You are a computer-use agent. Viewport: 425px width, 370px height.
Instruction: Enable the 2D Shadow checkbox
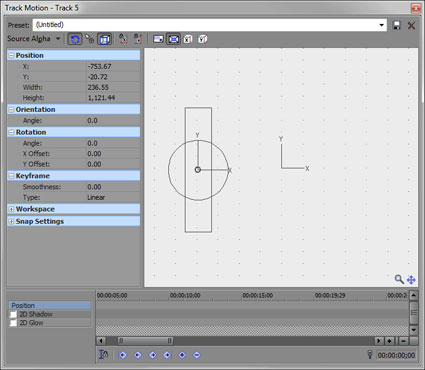coord(13,314)
